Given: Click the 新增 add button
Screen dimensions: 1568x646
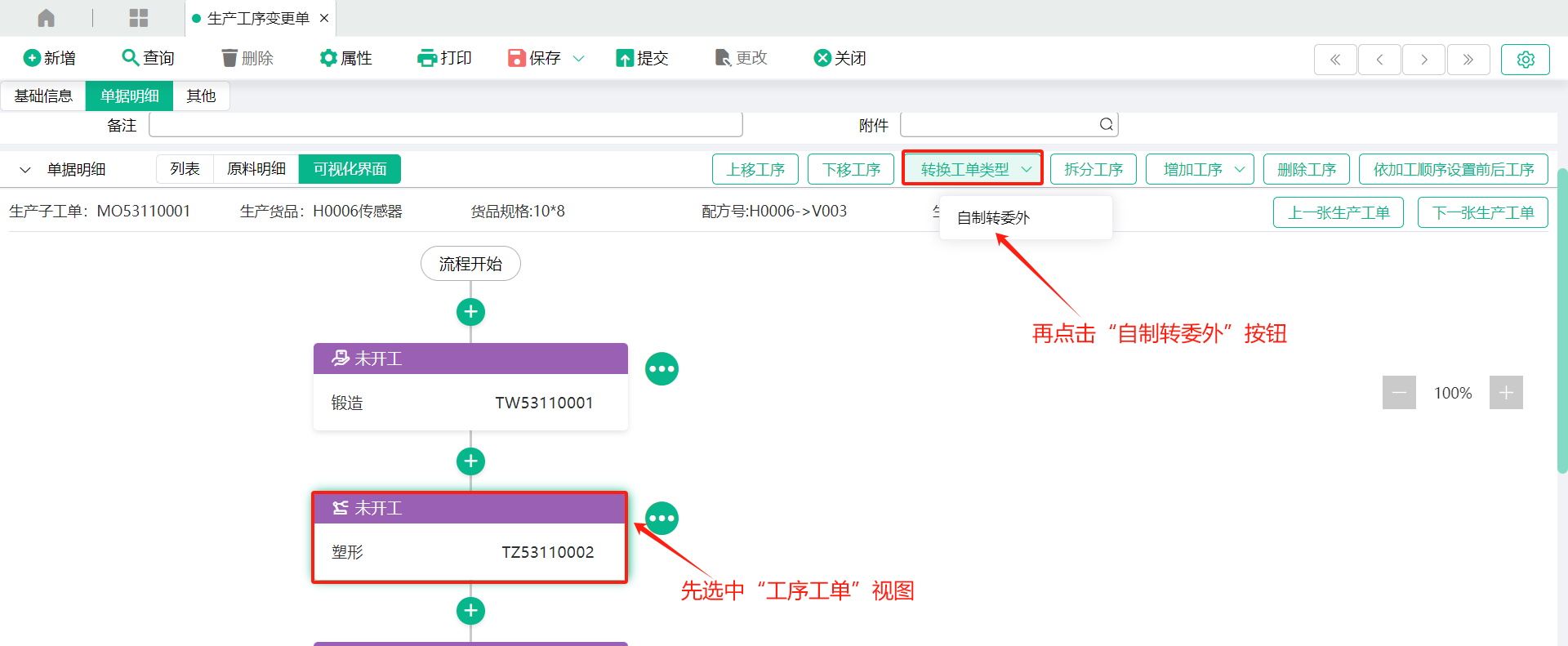Looking at the screenshot, I should point(50,58).
